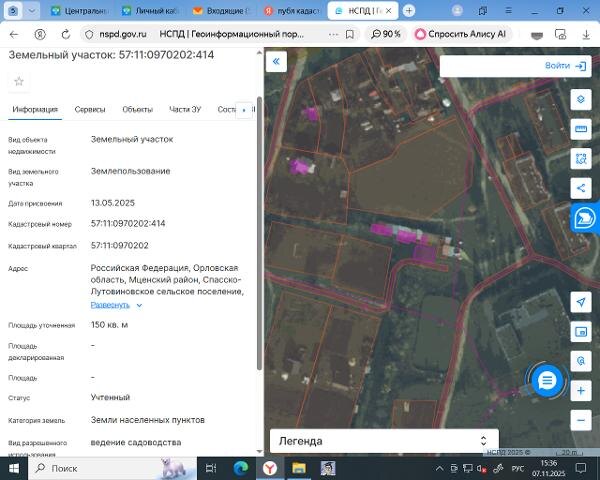Open the overview map window icon
This screenshot has width=600, height=480.
[580, 331]
